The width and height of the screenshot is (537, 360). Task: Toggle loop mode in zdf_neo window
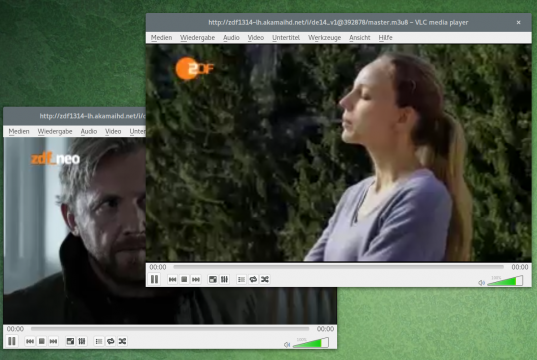coord(111,341)
